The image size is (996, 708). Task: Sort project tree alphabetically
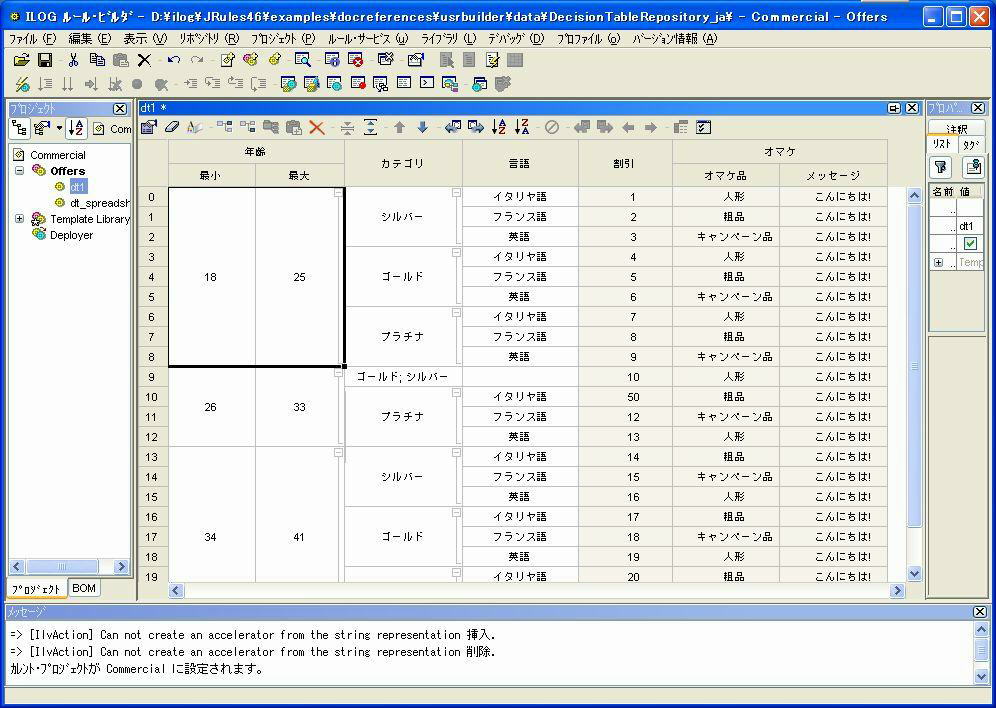pos(76,128)
